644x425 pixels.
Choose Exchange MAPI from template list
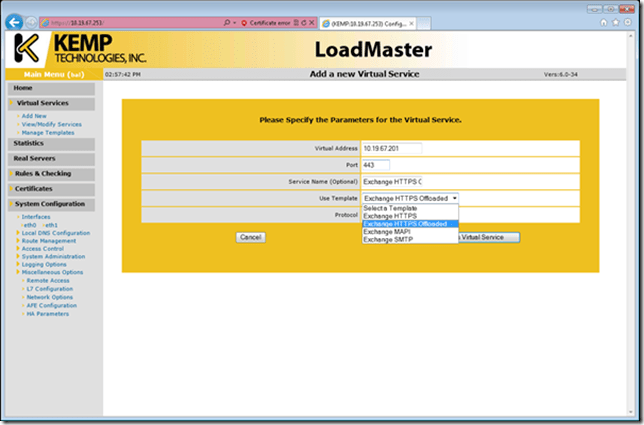386,232
